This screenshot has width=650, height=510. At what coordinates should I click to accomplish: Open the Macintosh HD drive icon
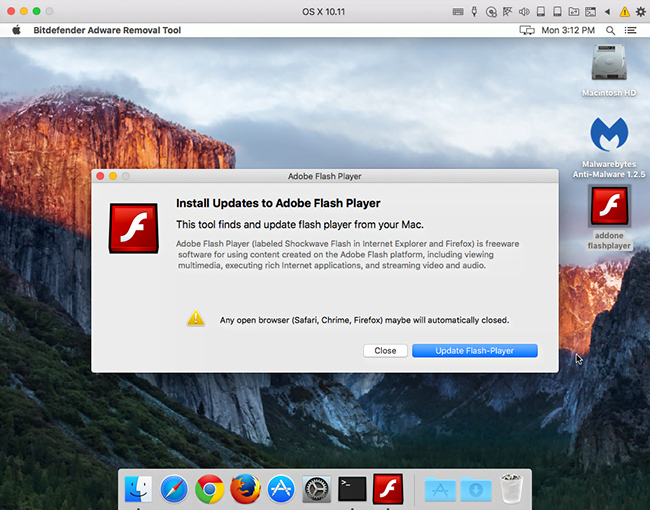(609, 62)
